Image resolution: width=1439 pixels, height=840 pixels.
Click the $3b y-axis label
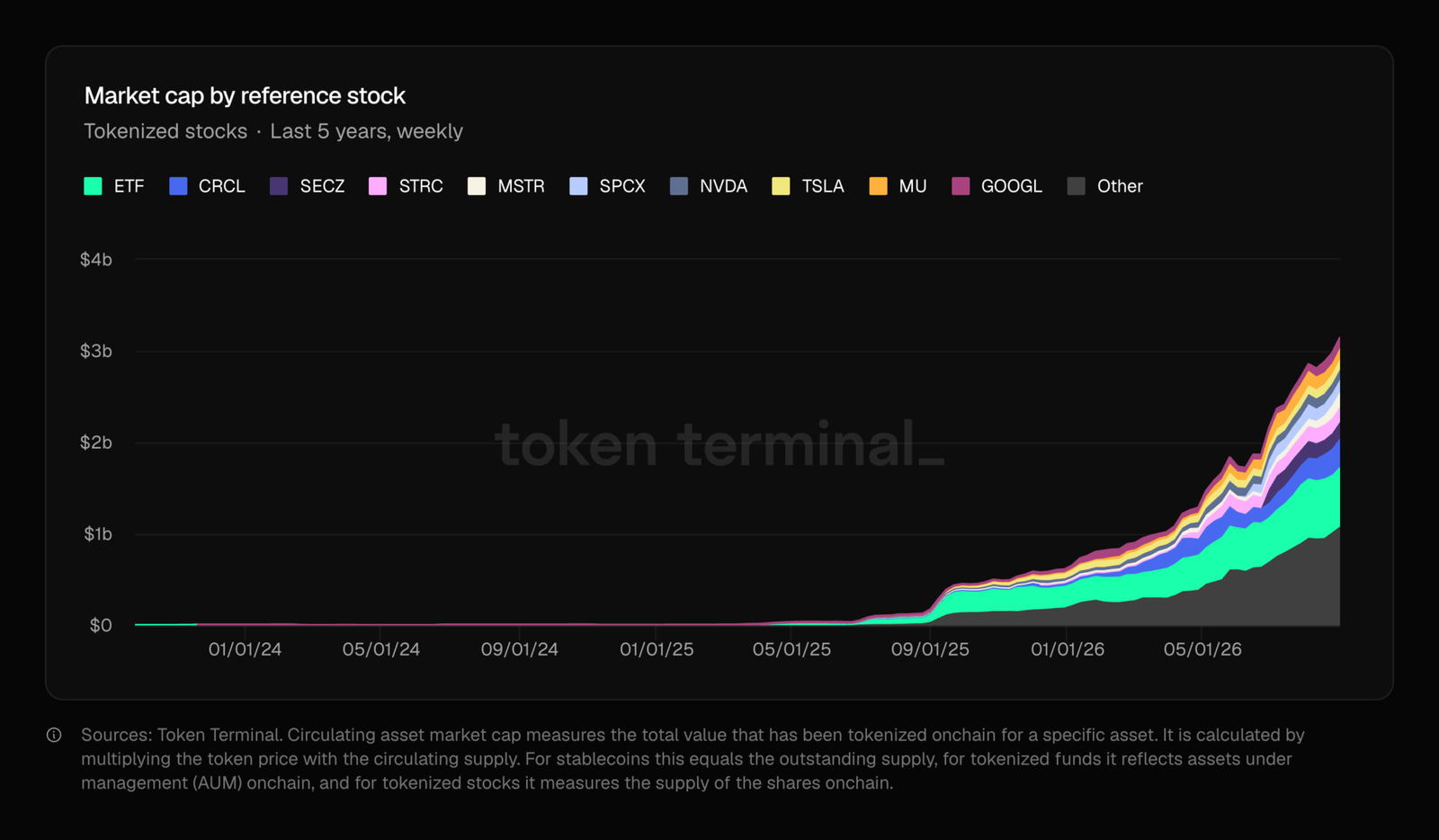96,352
